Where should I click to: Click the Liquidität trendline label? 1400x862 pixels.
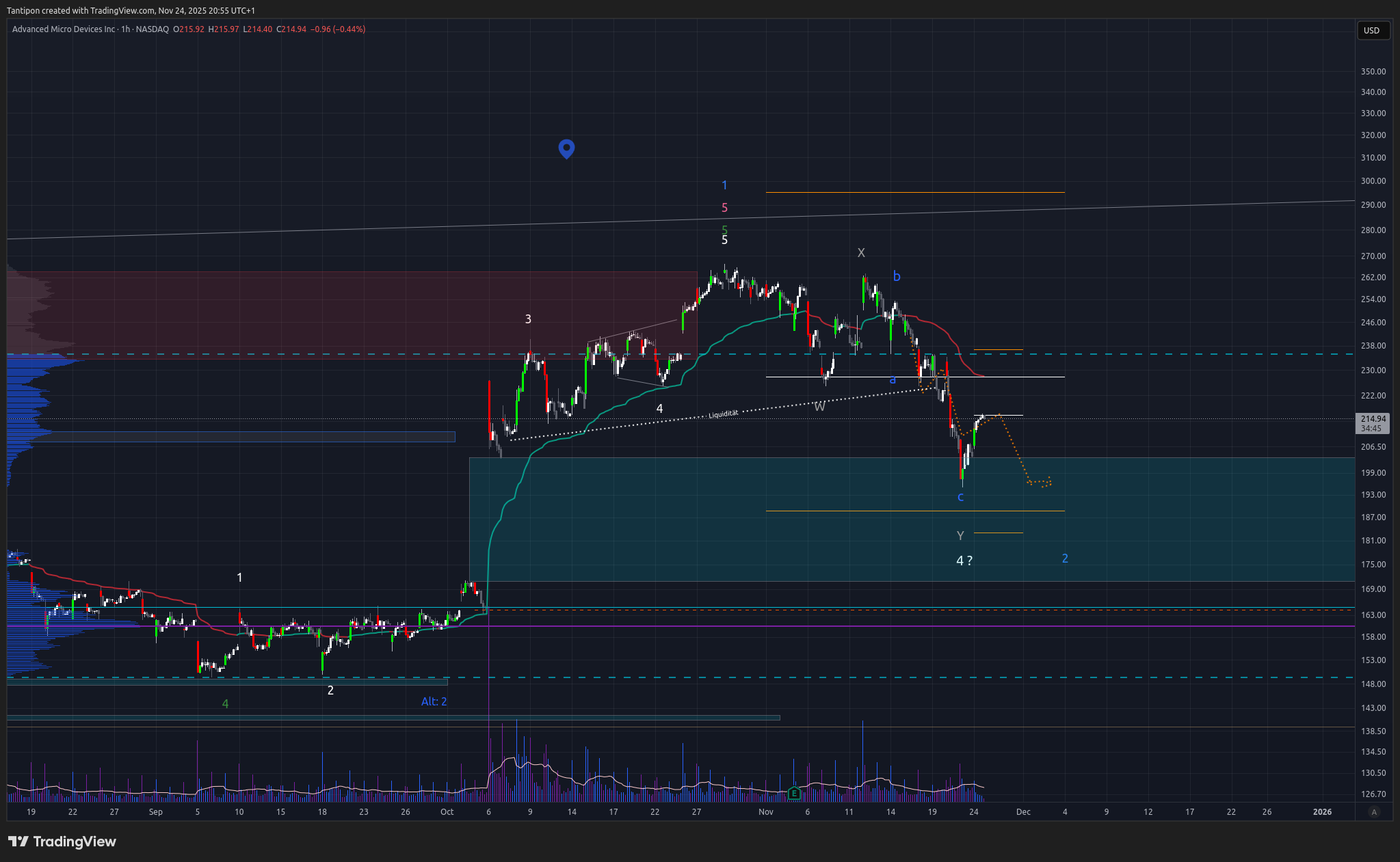(723, 414)
